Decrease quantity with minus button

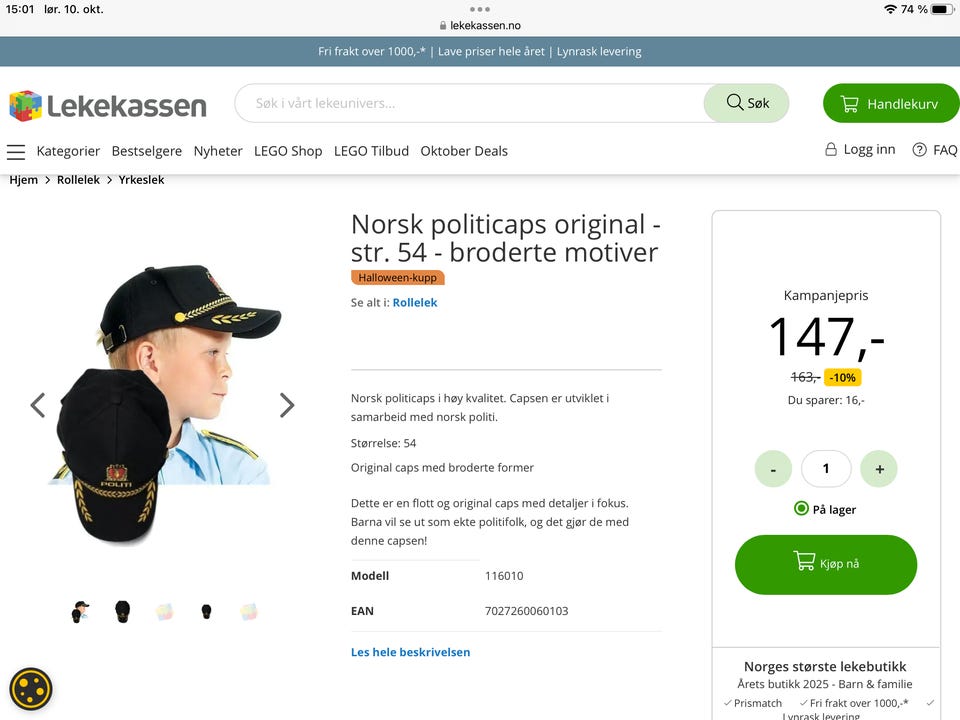[773, 469]
